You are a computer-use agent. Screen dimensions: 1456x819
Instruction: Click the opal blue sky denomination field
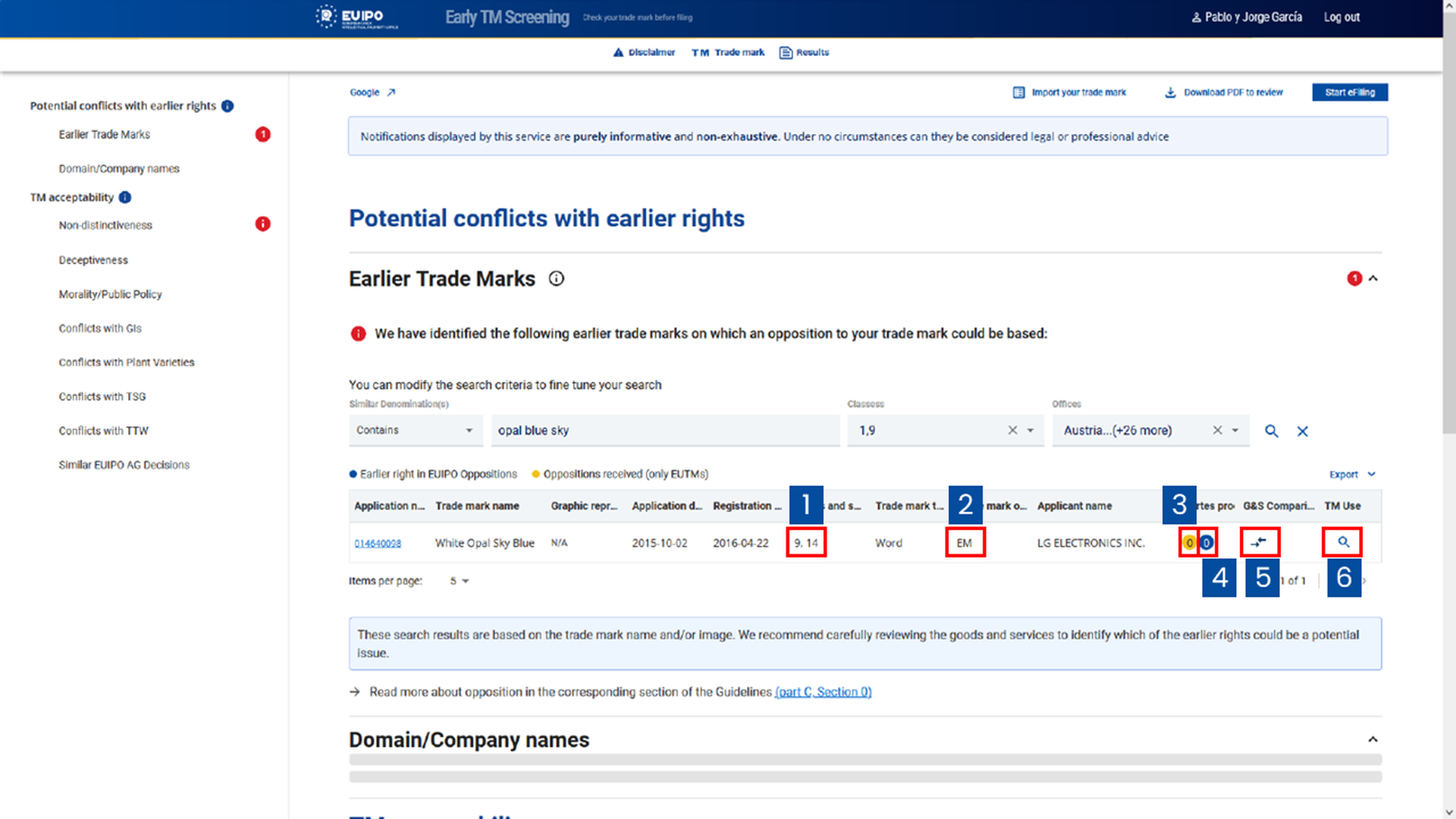[665, 430]
